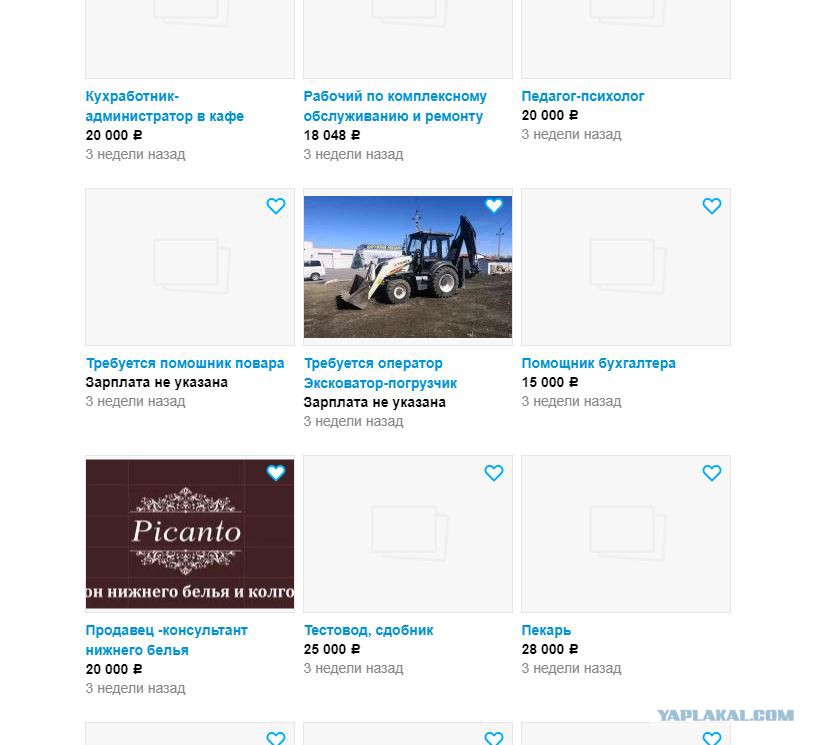The width and height of the screenshot is (820, 745).
Task: View the Picanto store logo thumbnail
Action: pyautogui.click(x=190, y=534)
